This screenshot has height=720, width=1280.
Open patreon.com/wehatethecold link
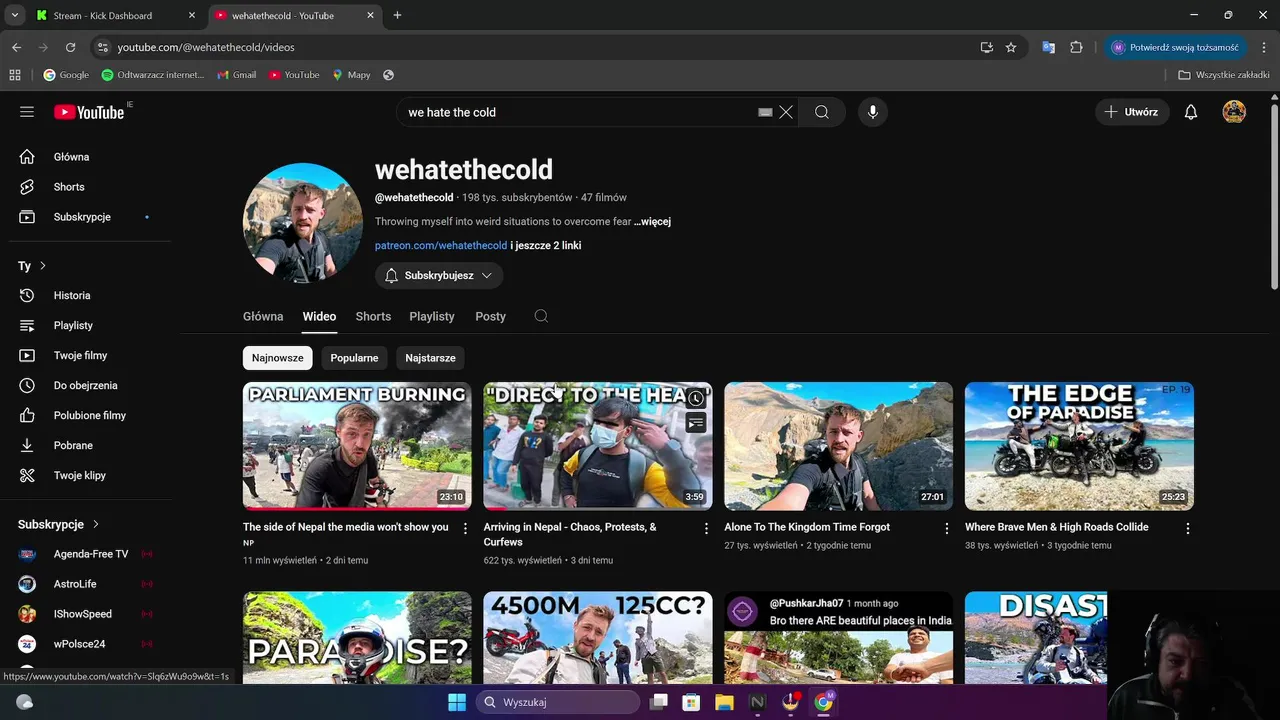point(441,245)
